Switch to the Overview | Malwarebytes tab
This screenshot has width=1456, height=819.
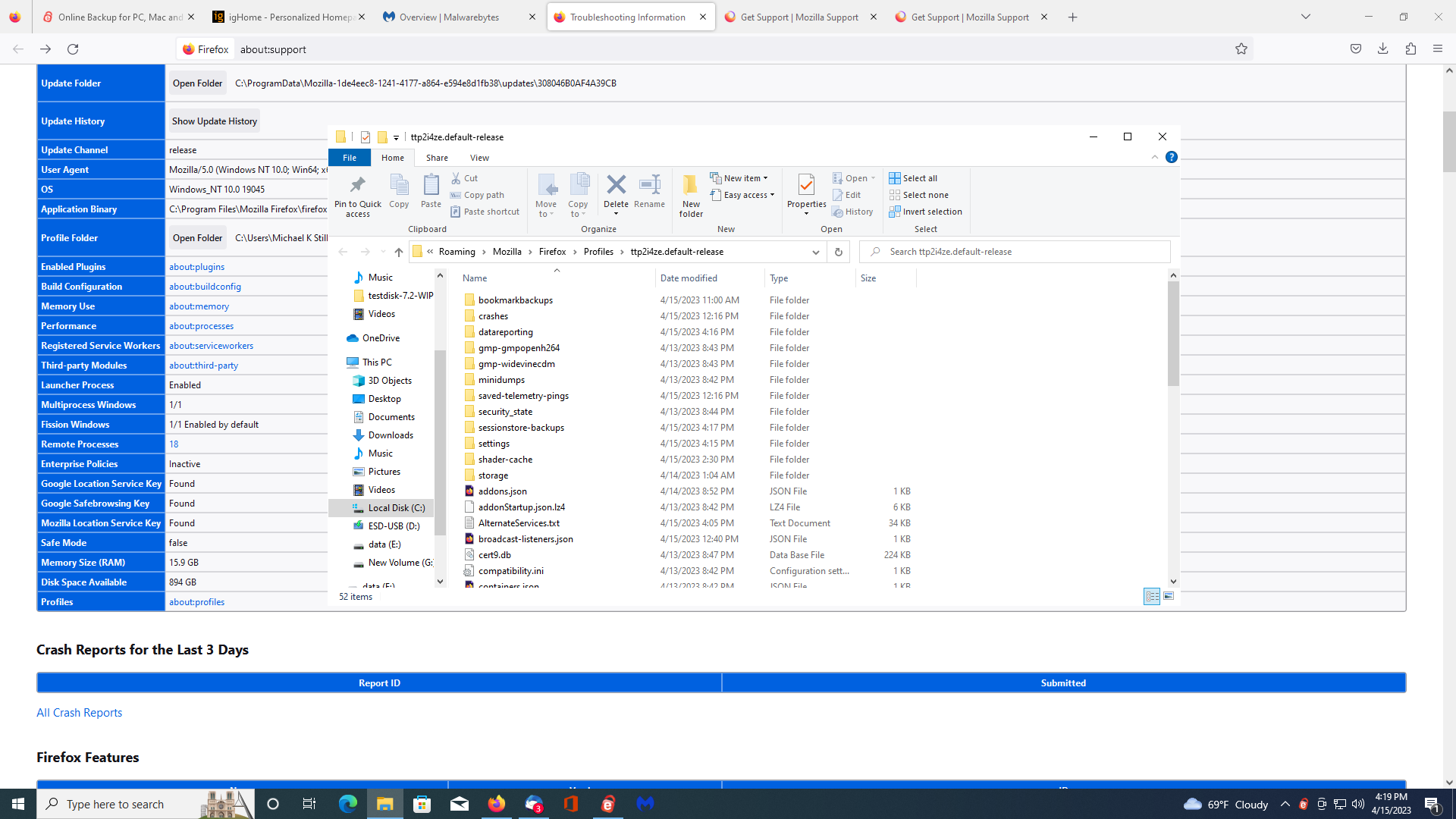coord(449,17)
